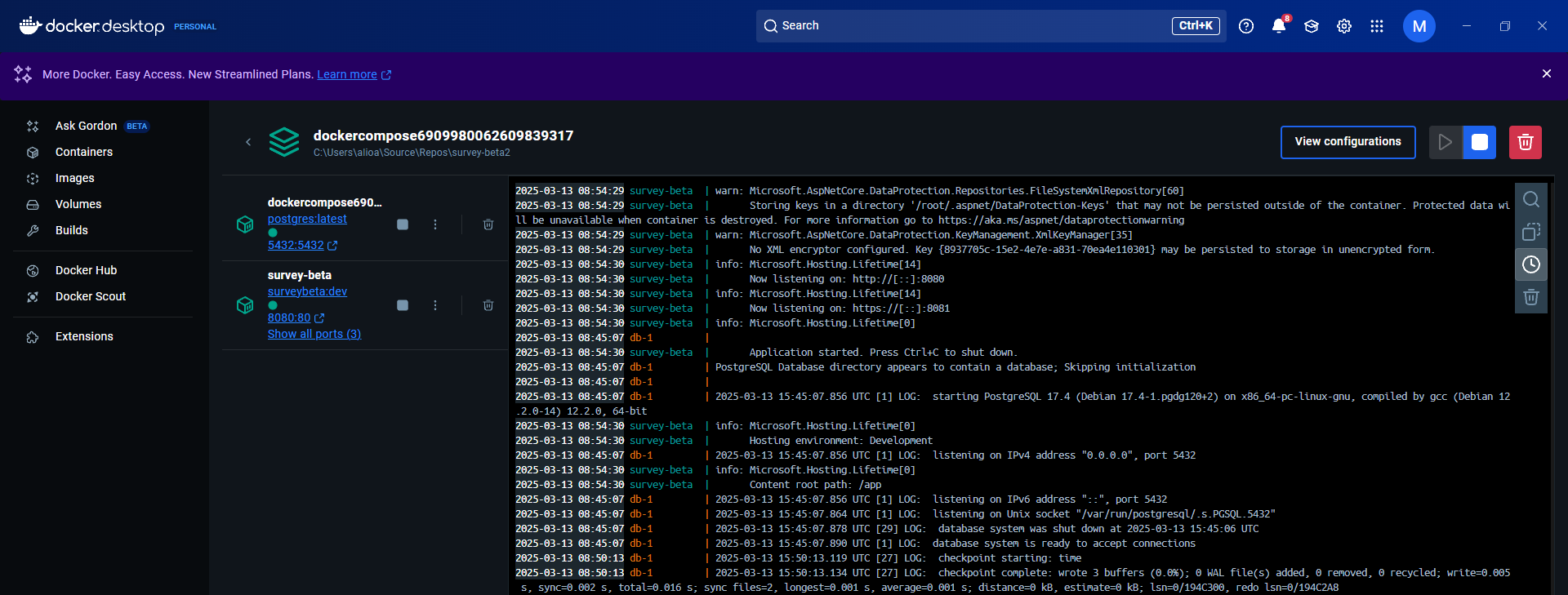Expand Show all ports (3)

point(314,334)
